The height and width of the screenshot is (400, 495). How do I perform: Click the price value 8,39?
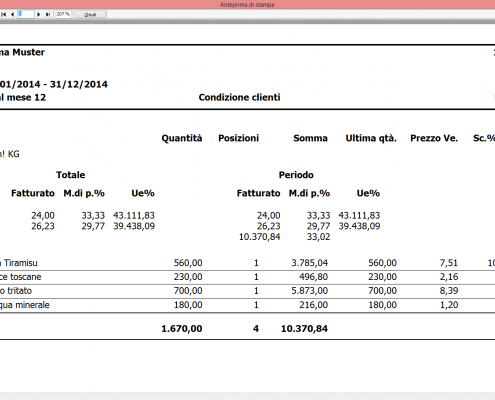tap(449, 291)
